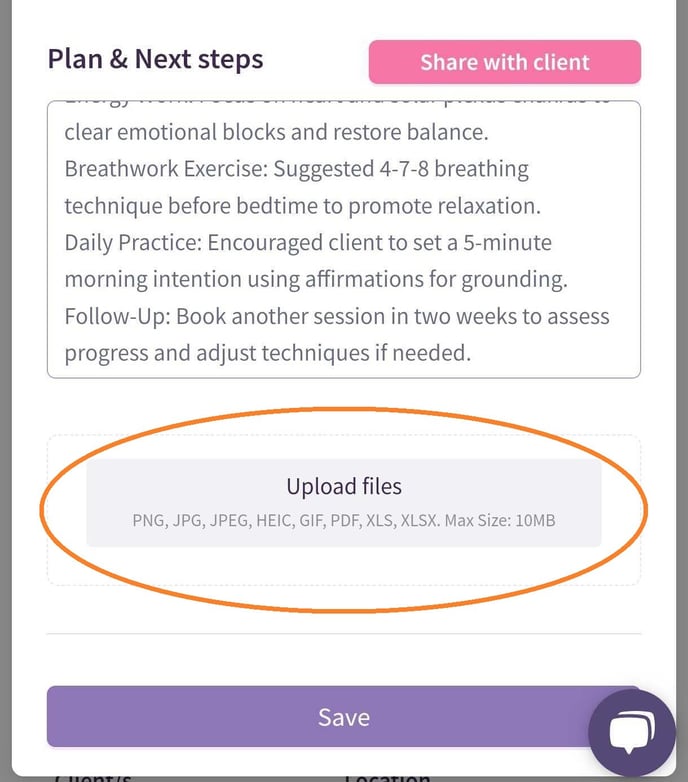Click the Upload files button
Viewport: 688px width, 782px height.
343,487
